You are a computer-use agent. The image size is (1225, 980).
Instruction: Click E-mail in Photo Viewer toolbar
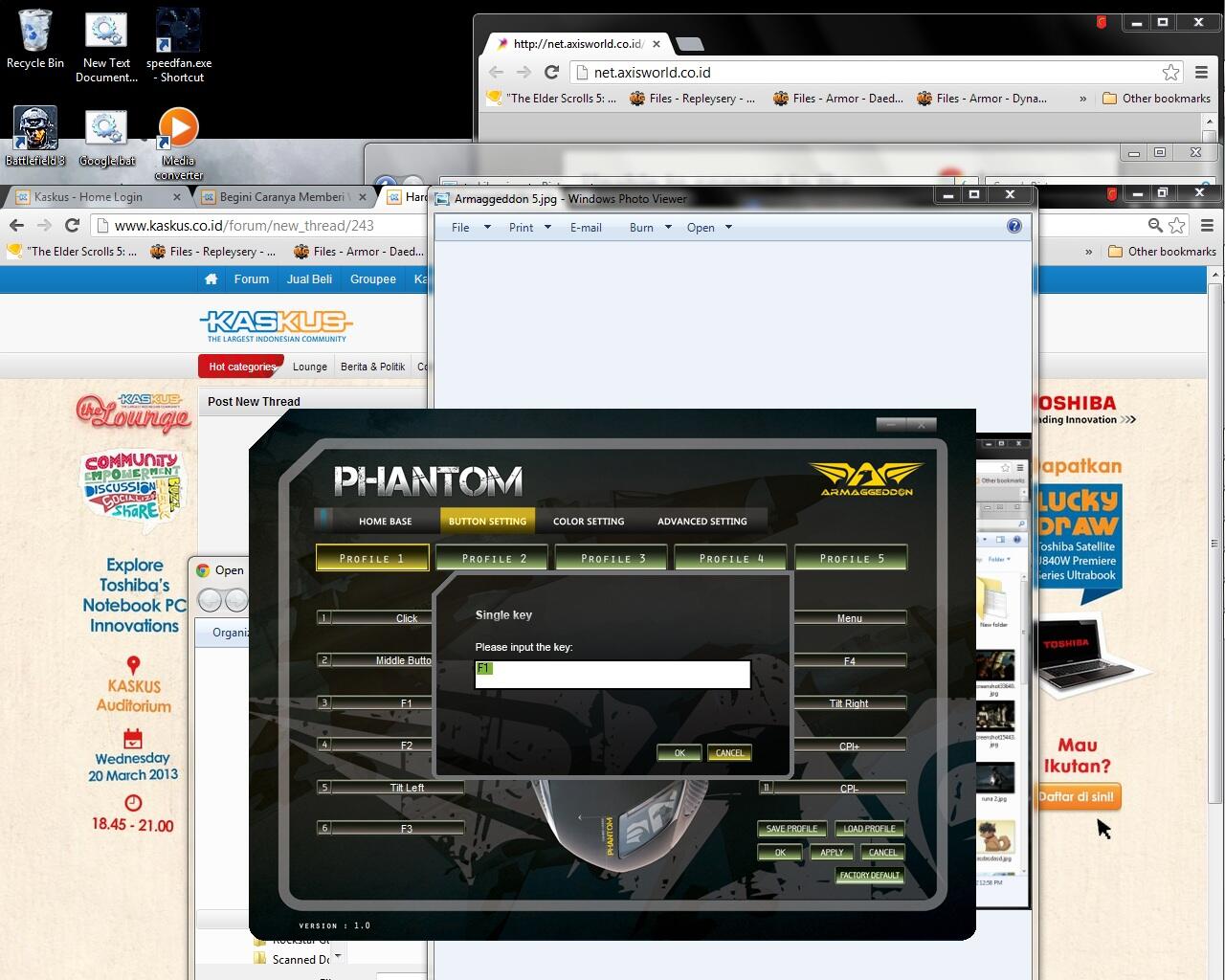tap(586, 228)
